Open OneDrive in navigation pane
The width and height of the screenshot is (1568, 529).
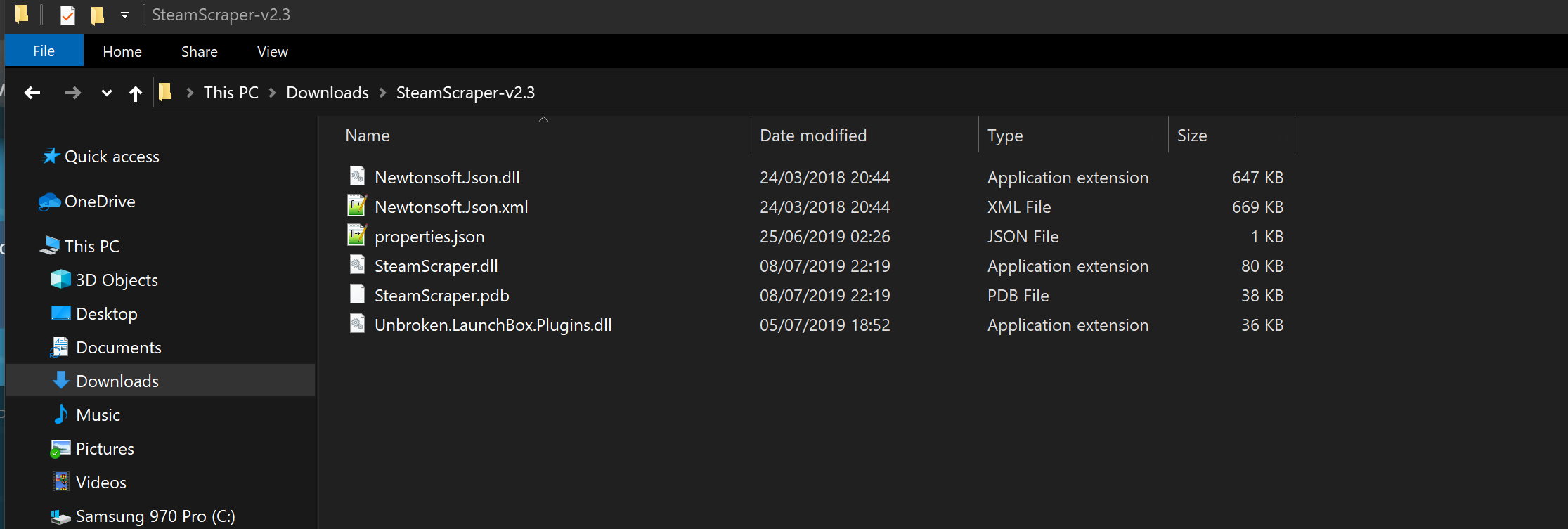pyautogui.click(x=100, y=201)
